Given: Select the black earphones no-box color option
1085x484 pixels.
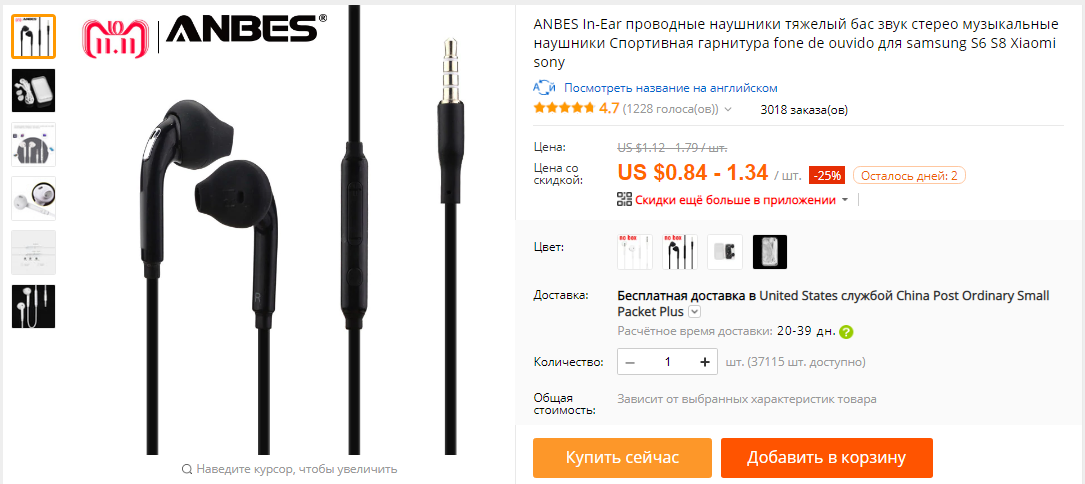Looking at the screenshot, I should click(680, 251).
